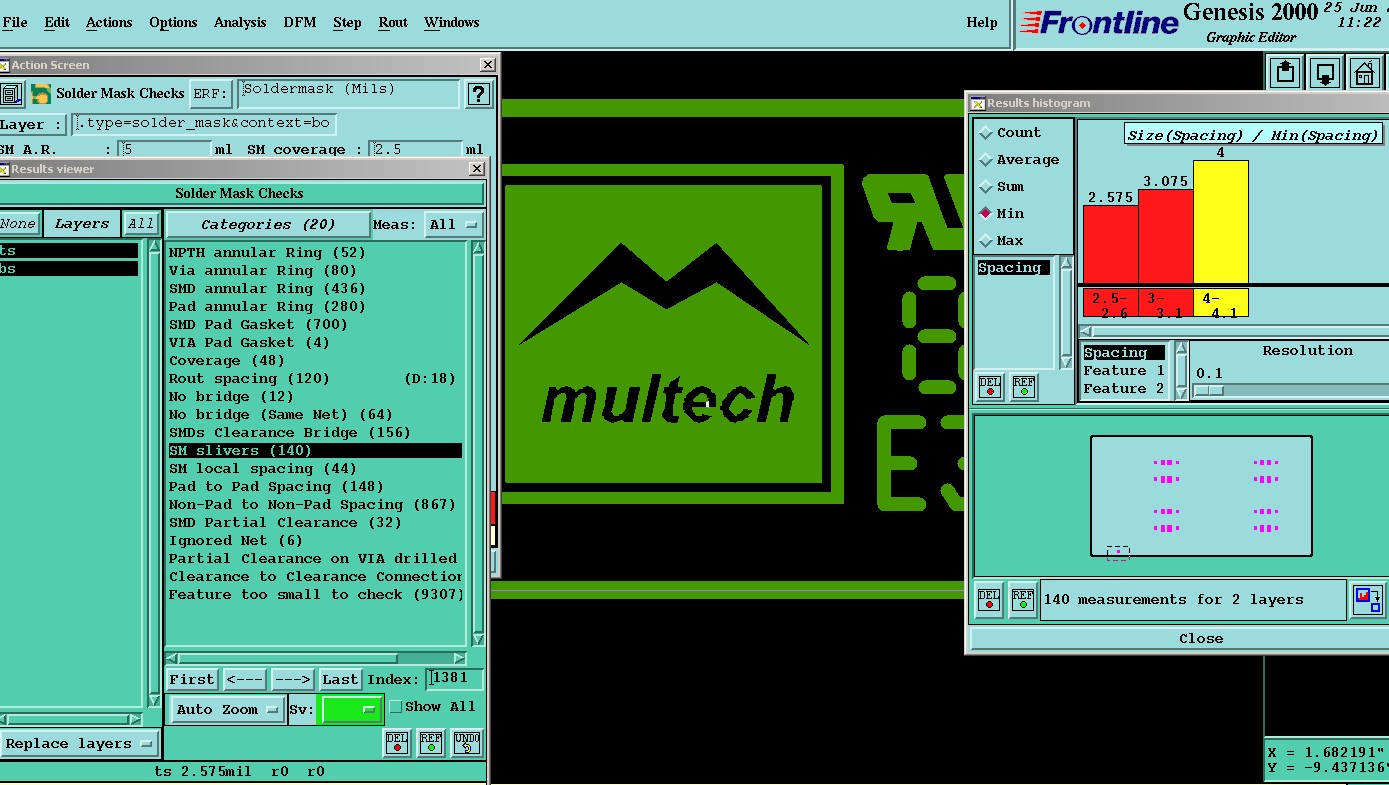The image size is (1389, 785).
Task: Click DEL icon under the Spacing list
Action: tap(990, 386)
